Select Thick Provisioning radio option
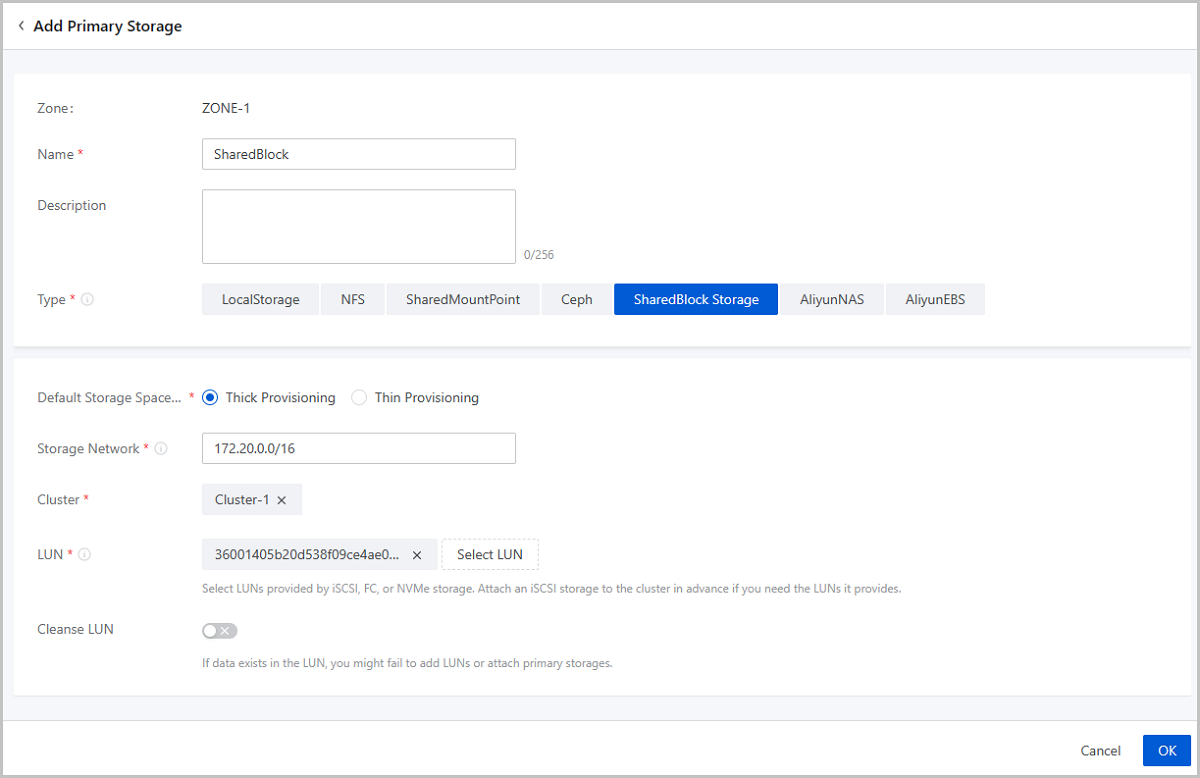1200x778 pixels. [x=210, y=398]
